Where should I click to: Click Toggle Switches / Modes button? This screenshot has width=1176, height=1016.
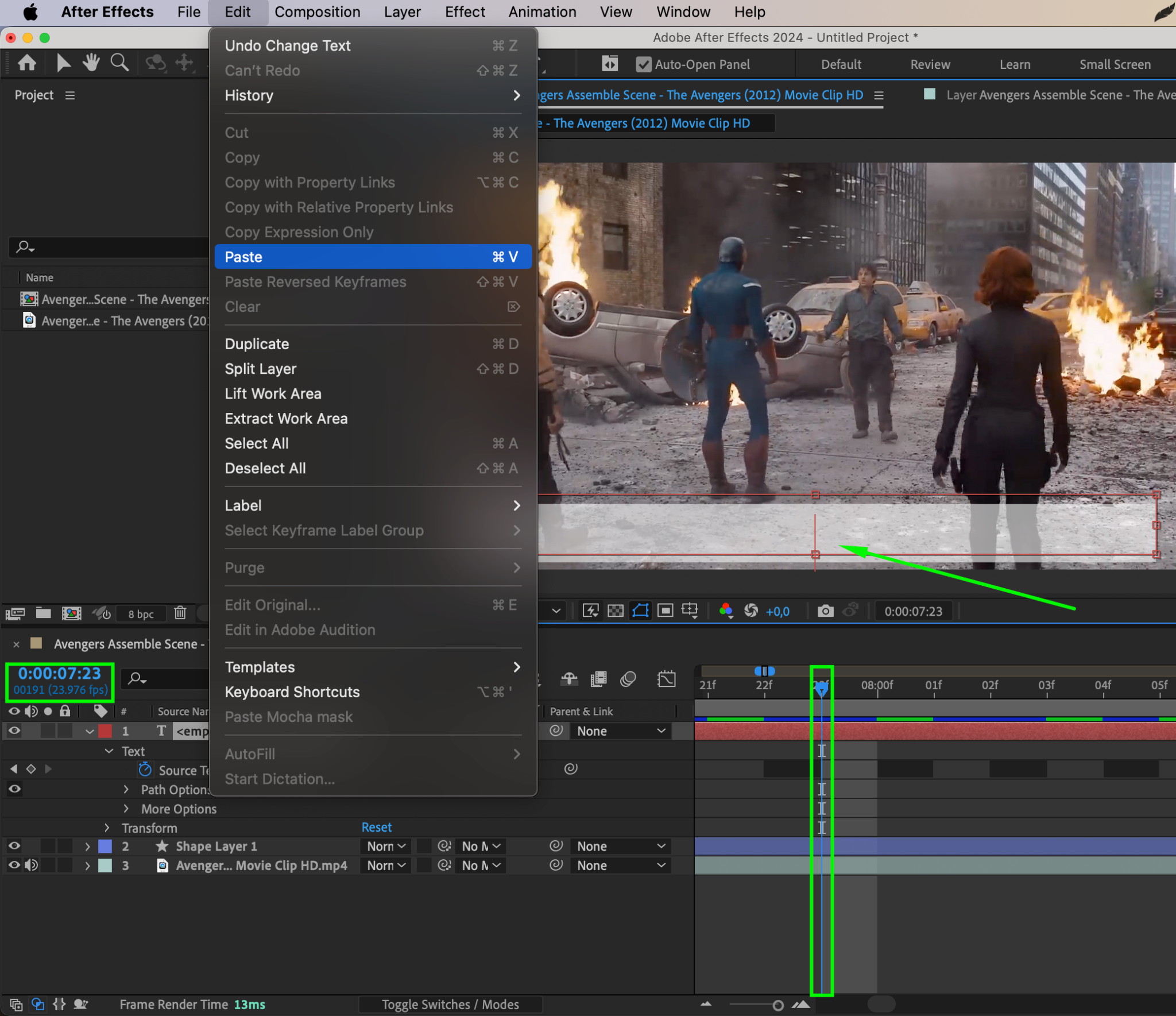point(450,1005)
